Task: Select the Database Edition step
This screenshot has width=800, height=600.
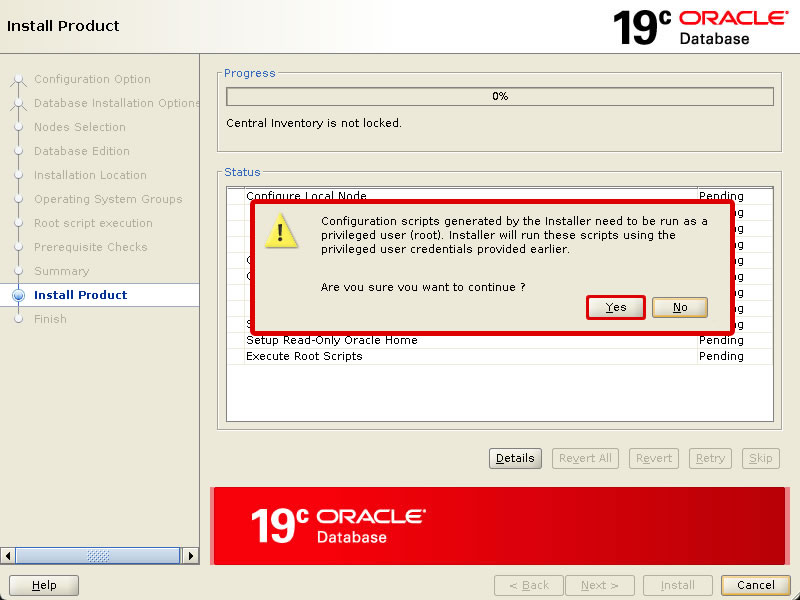Action: (x=82, y=151)
